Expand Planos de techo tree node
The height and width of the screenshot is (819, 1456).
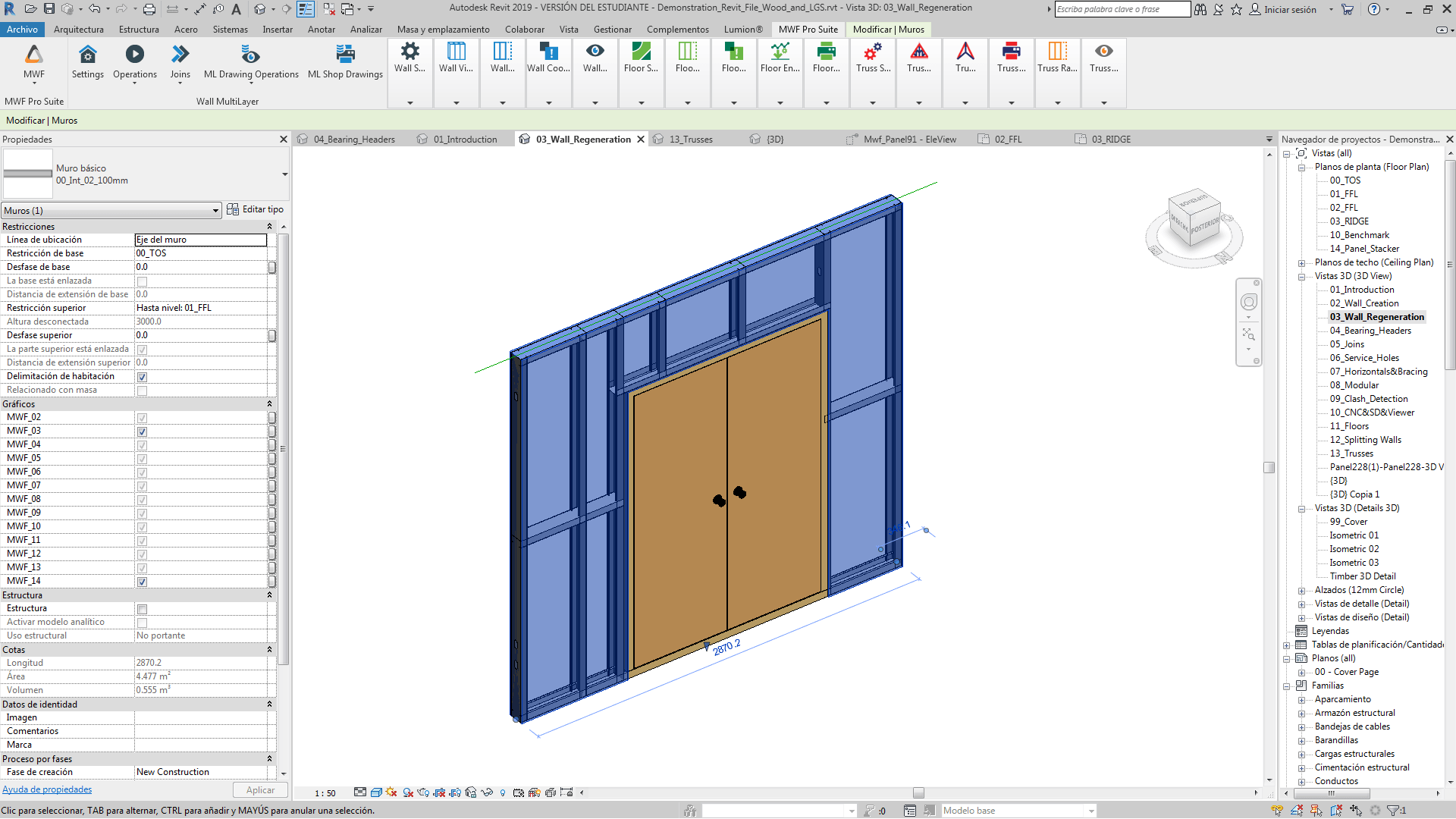[x=1302, y=263]
